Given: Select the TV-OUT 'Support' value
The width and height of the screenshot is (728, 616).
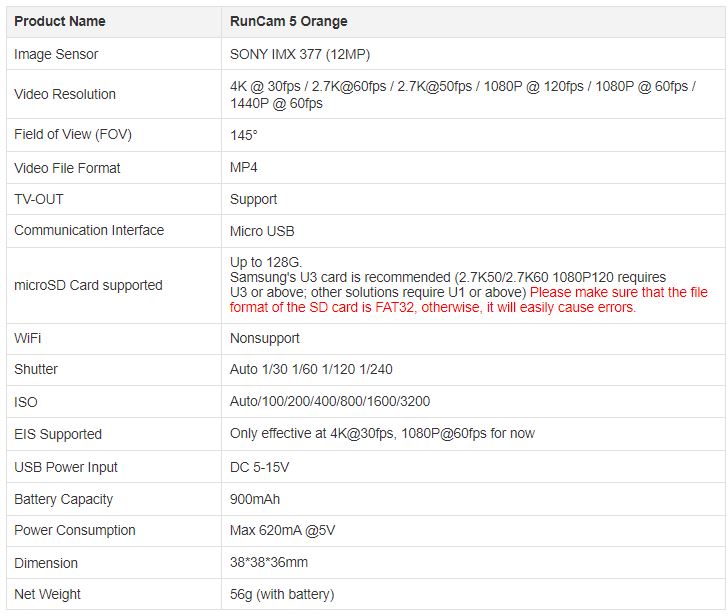Looking at the screenshot, I should (254, 200).
